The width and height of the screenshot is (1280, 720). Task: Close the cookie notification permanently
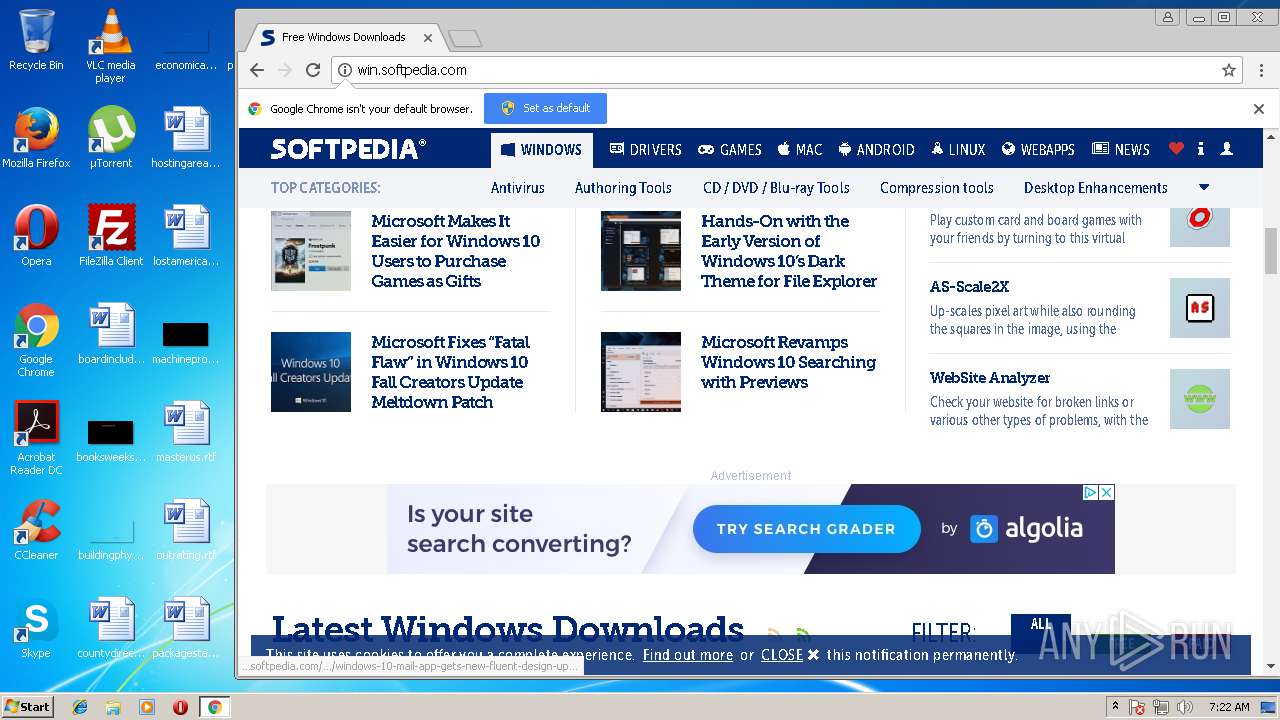[x=790, y=655]
